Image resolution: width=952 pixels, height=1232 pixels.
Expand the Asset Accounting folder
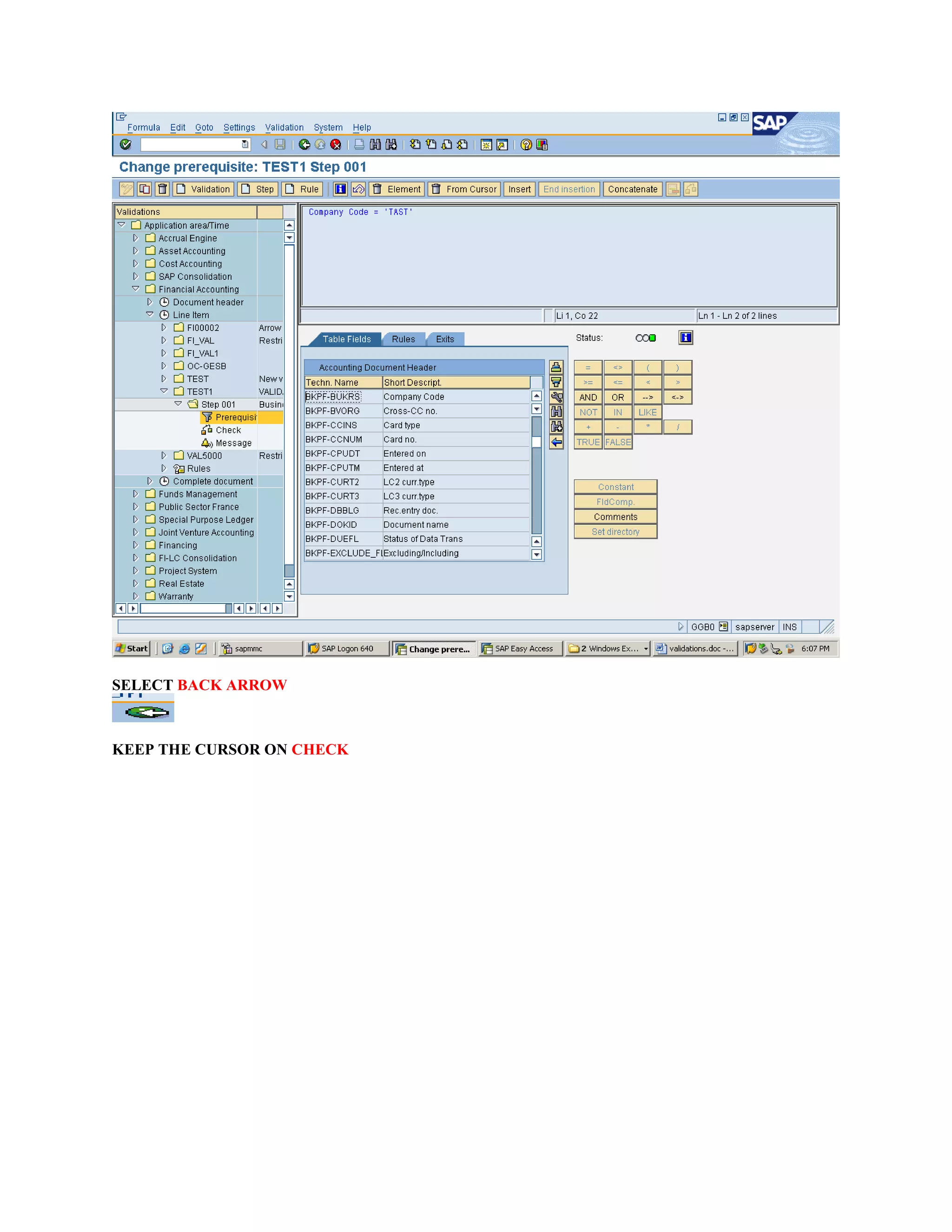(x=135, y=251)
